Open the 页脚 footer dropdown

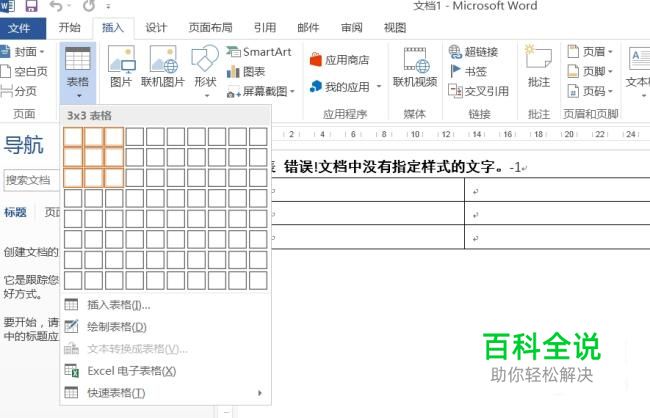[589, 71]
